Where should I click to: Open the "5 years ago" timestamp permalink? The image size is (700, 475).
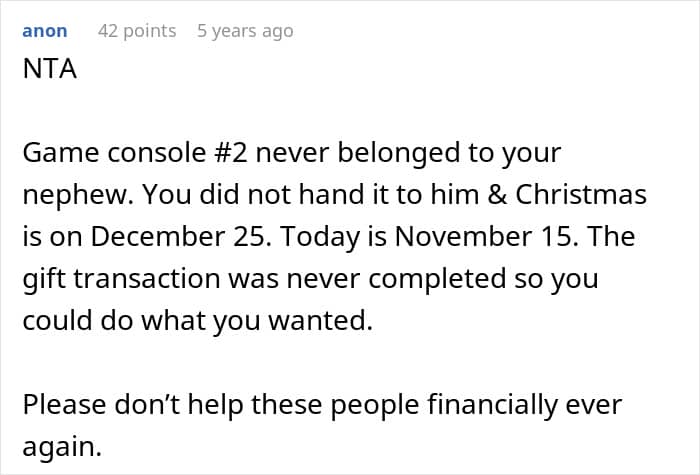[245, 31]
